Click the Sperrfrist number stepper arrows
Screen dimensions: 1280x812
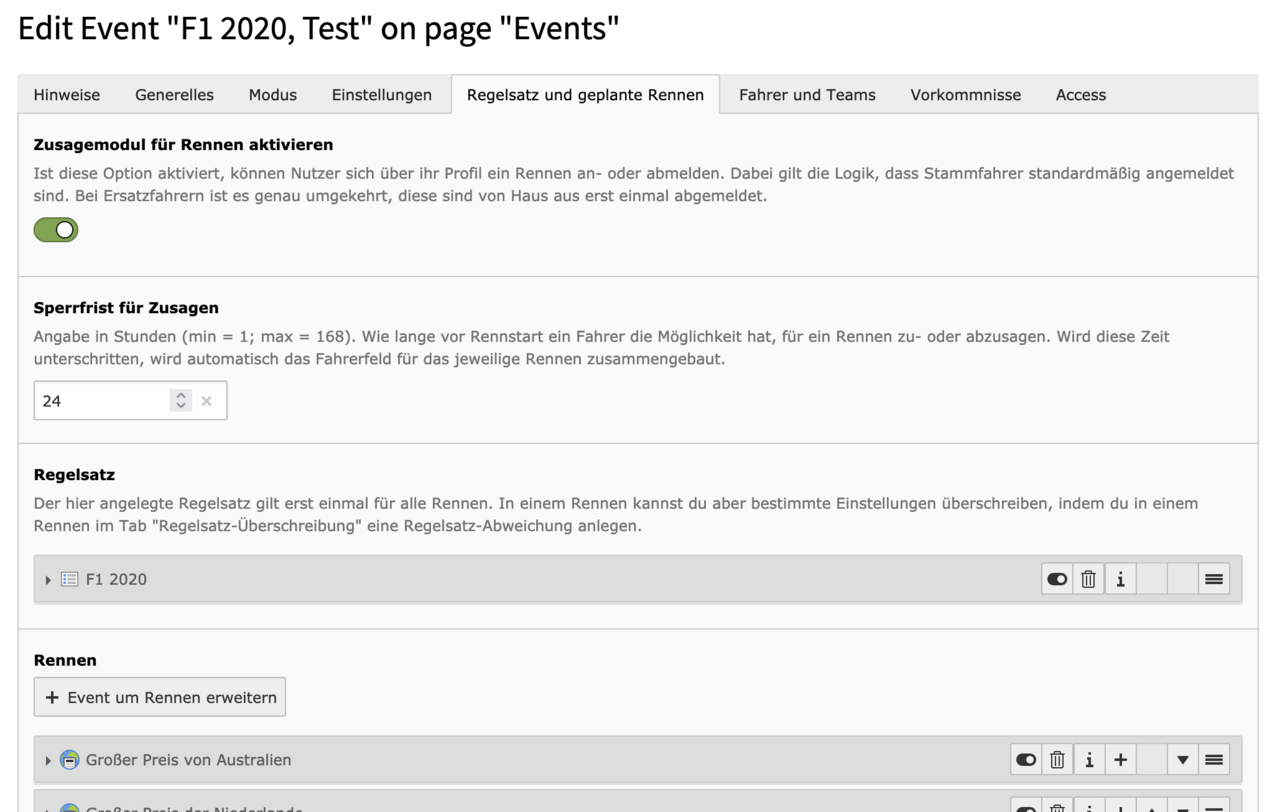(x=181, y=401)
